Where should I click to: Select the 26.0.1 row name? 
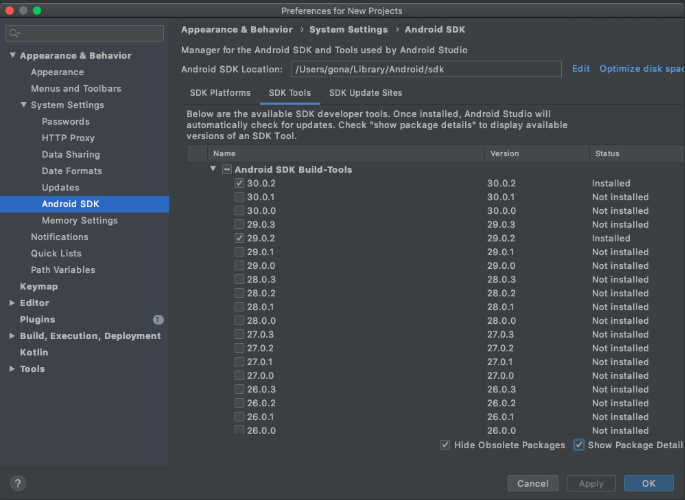click(x=260, y=417)
